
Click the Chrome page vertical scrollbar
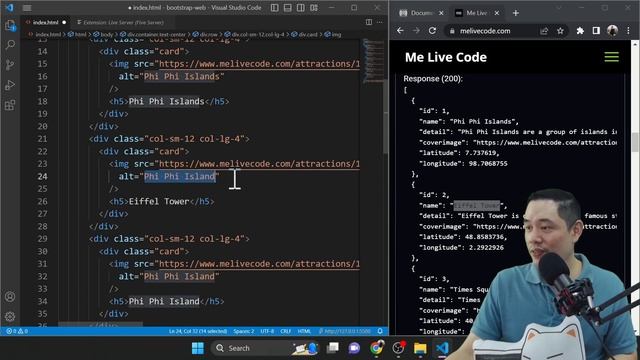[635, 143]
